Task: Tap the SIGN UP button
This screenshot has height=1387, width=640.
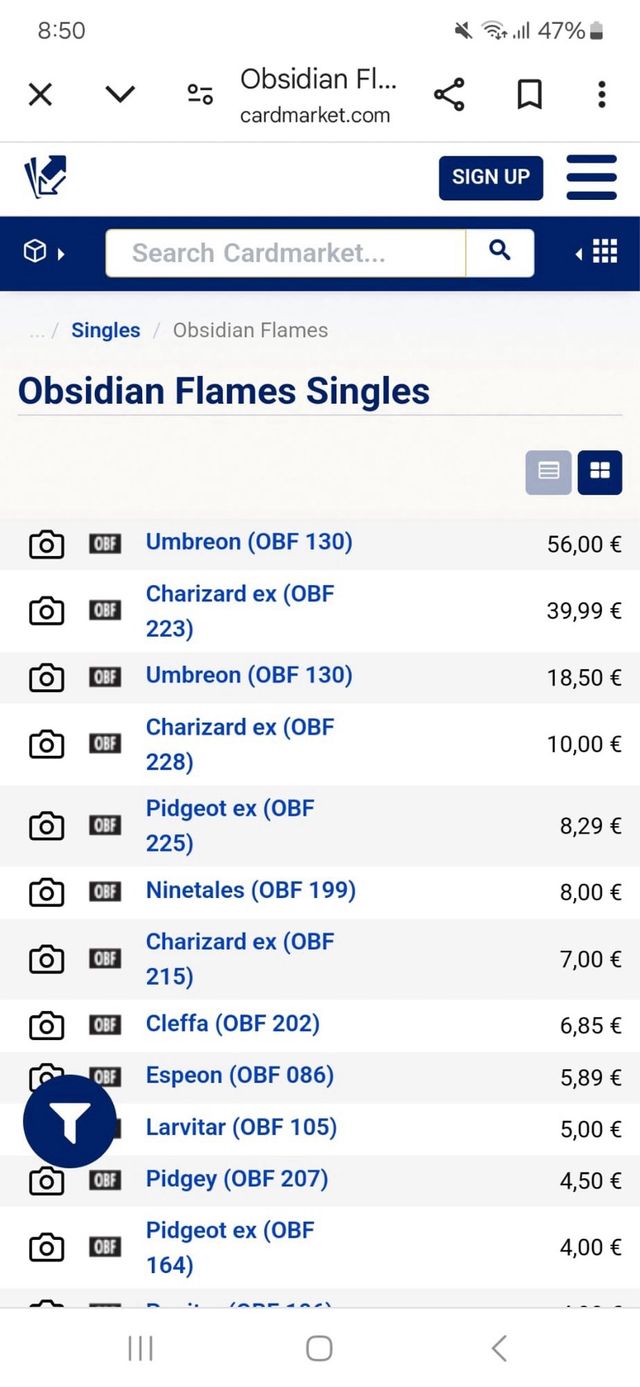Action: click(490, 177)
